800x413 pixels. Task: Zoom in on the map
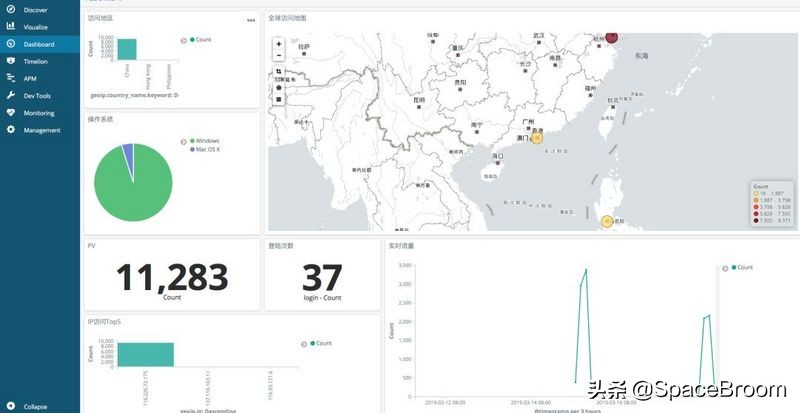pos(279,44)
